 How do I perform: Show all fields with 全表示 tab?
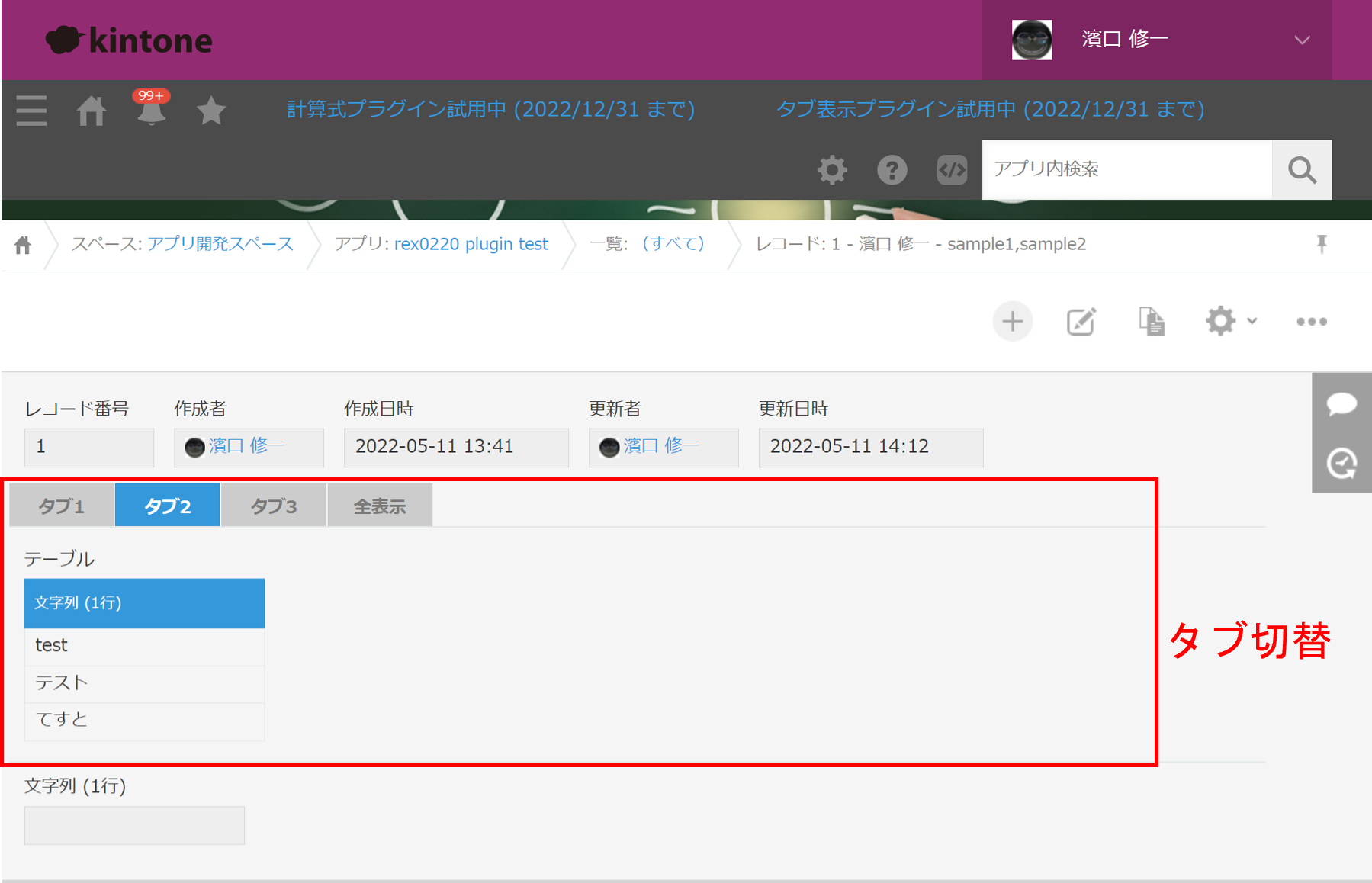(380, 506)
